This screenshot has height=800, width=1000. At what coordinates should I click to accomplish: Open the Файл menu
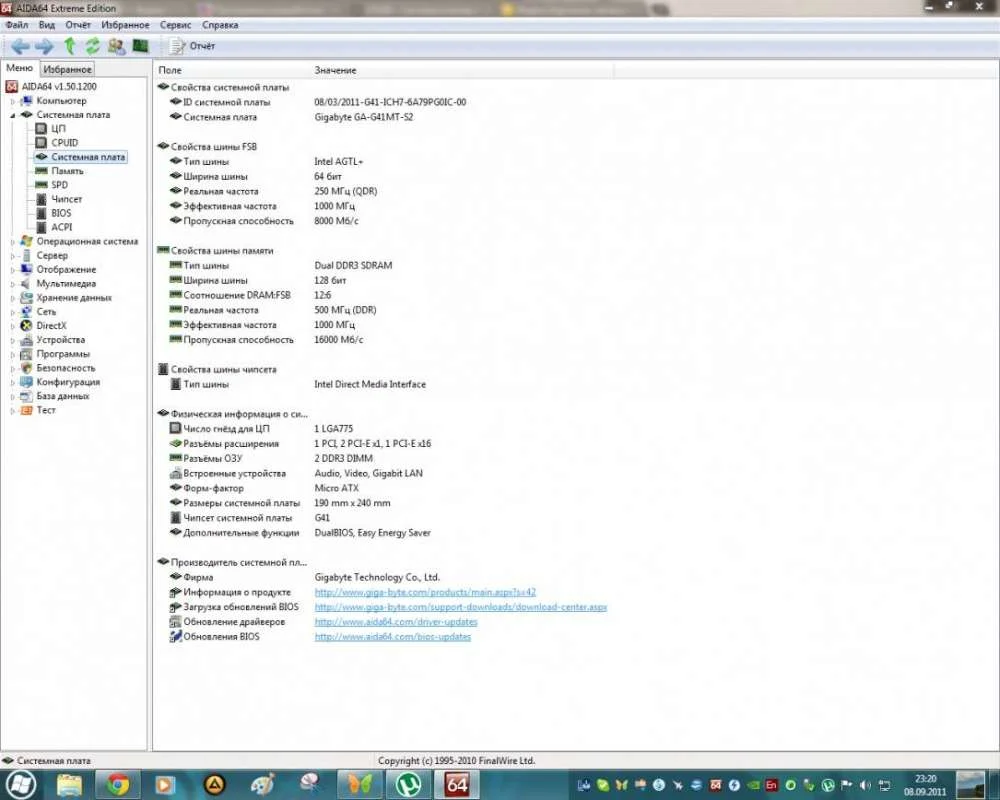[17, 25]
